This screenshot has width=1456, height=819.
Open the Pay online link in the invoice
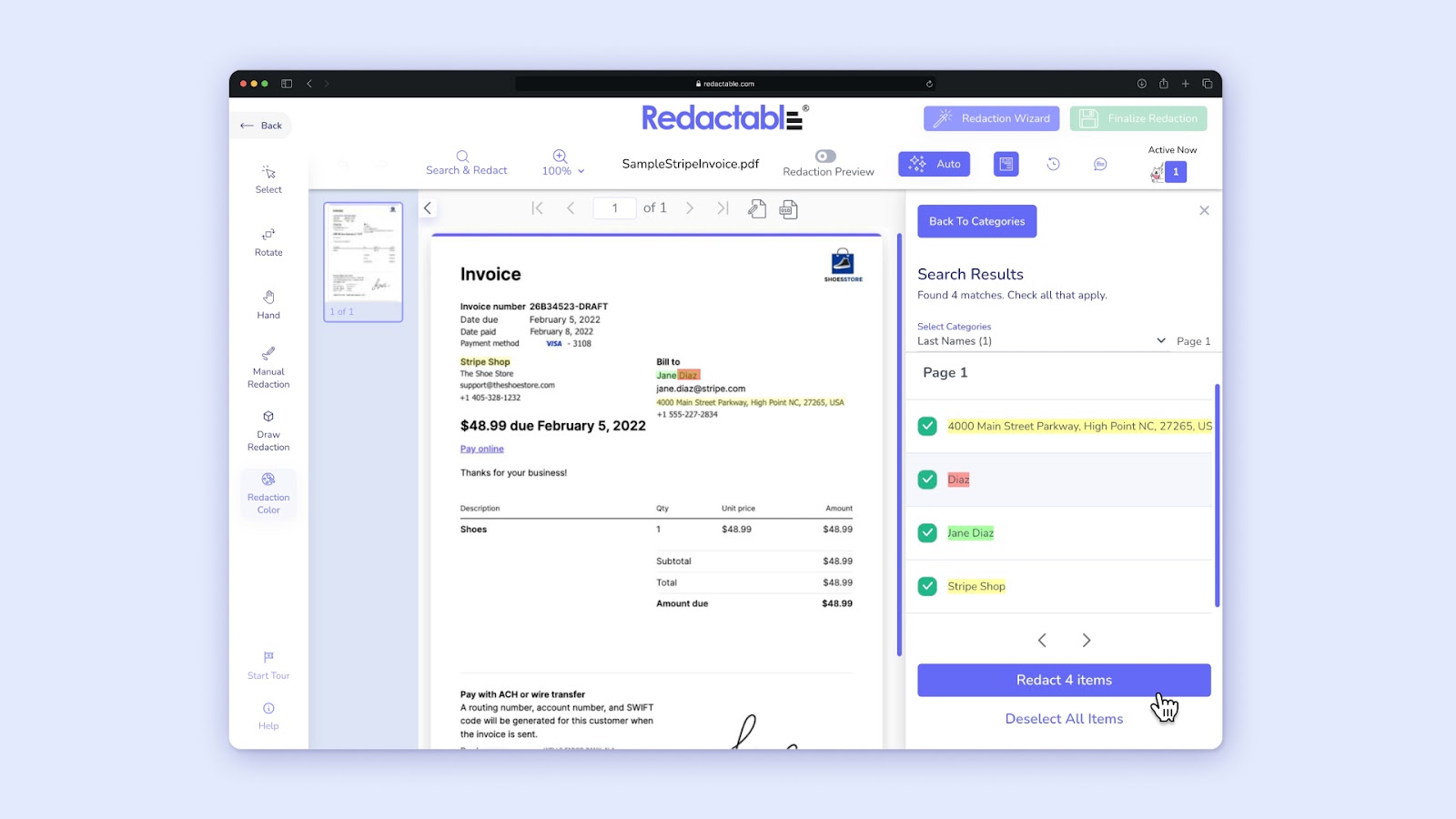pyautogui.click(x=482, y=449)
